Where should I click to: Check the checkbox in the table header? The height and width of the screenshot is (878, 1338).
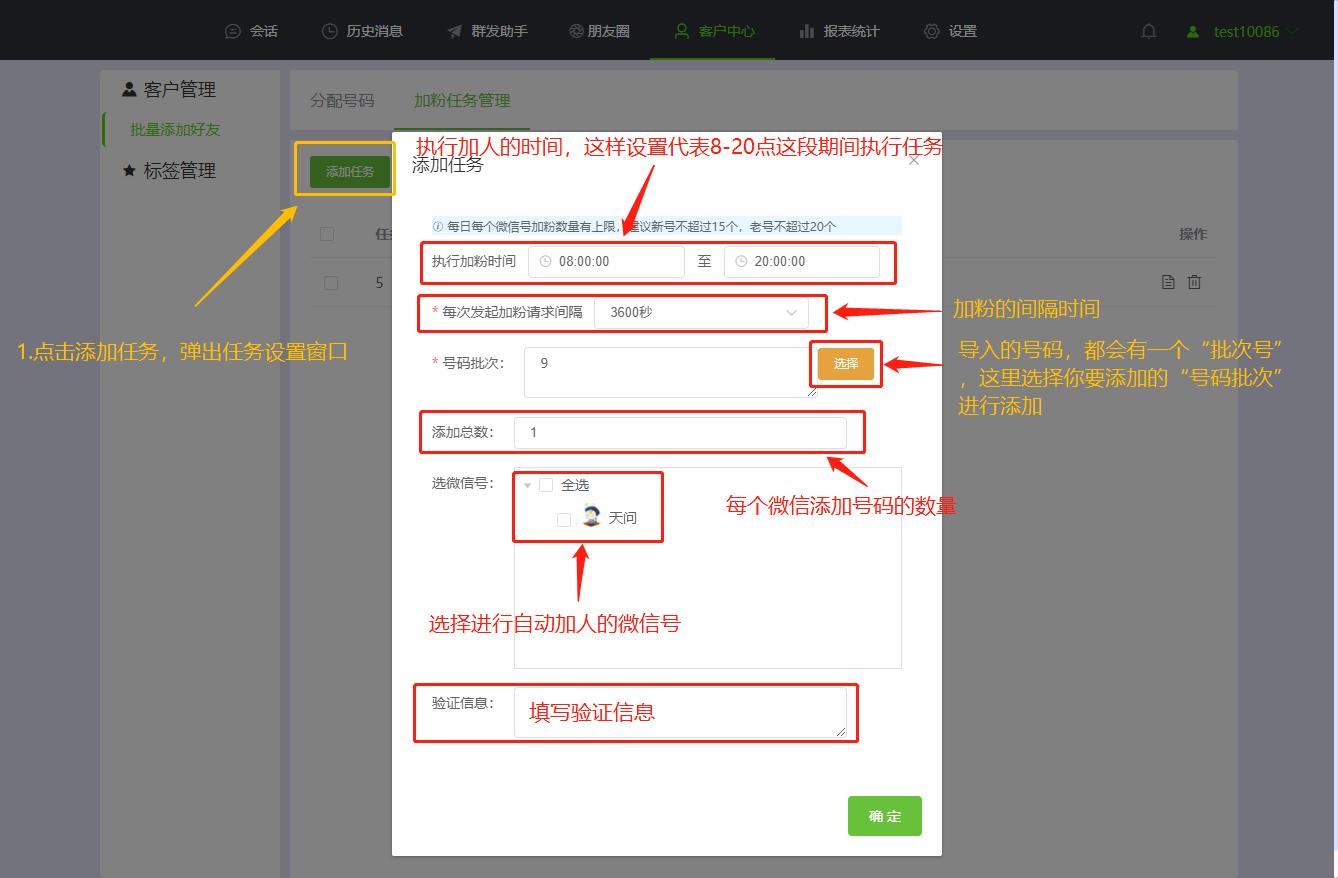(x=327, y=233)
